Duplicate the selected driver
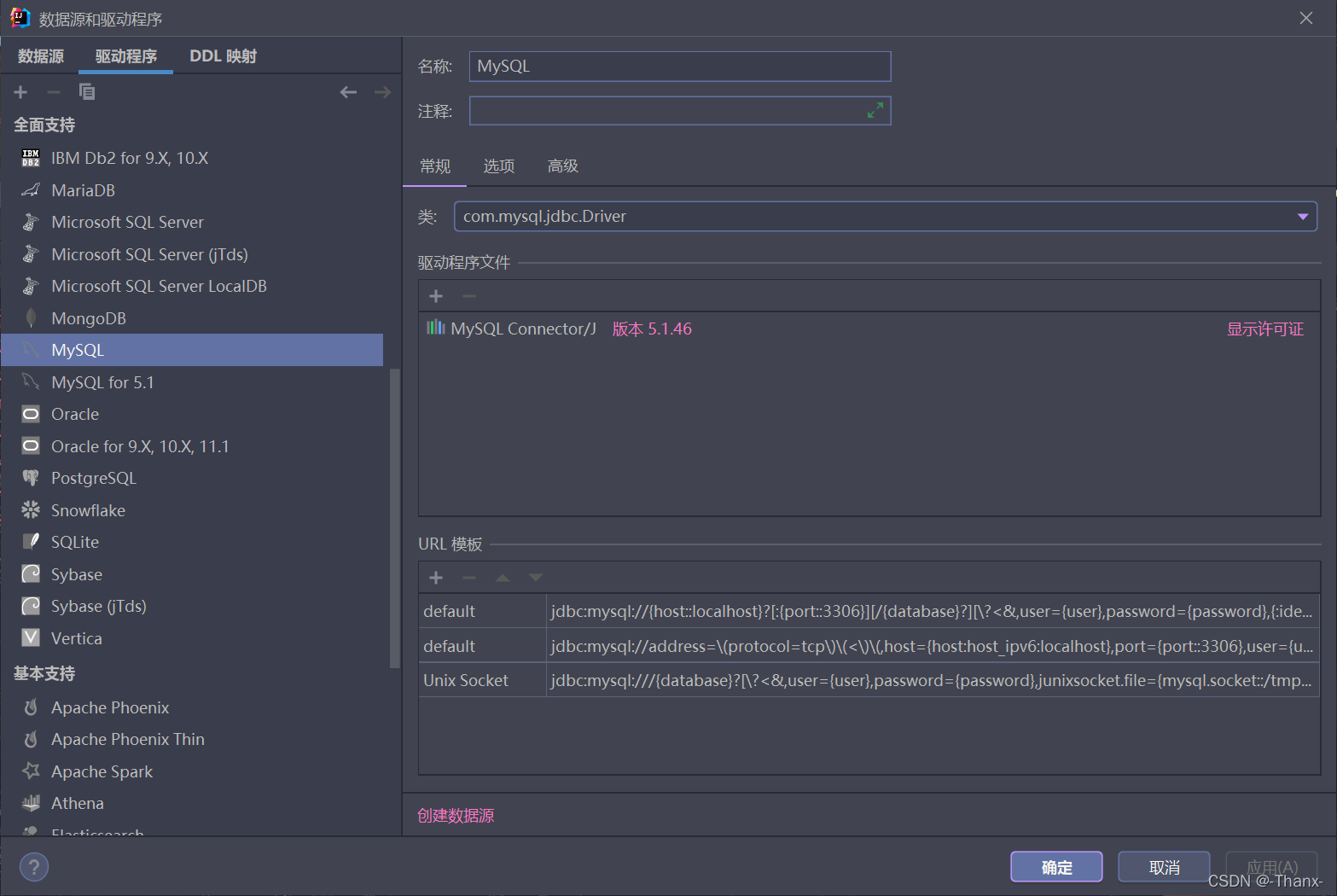 pos(87,92)
